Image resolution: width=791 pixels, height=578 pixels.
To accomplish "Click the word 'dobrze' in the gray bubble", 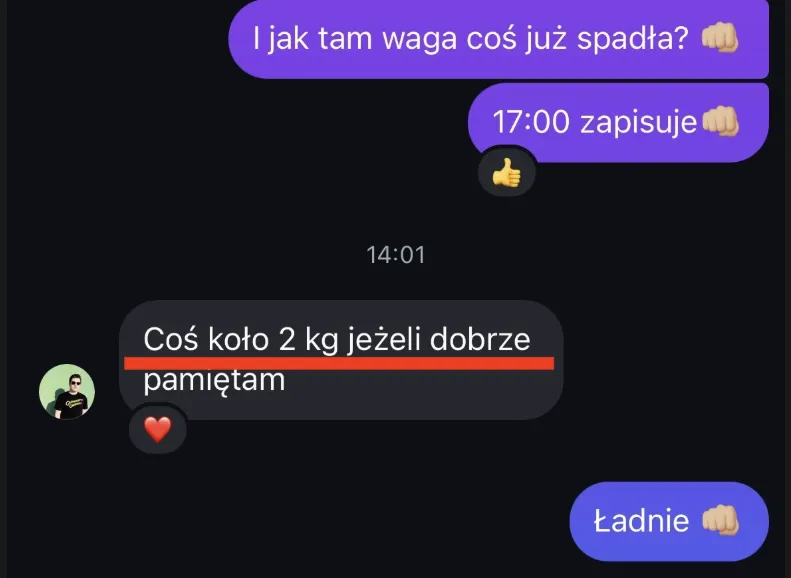I will point(480,339).
